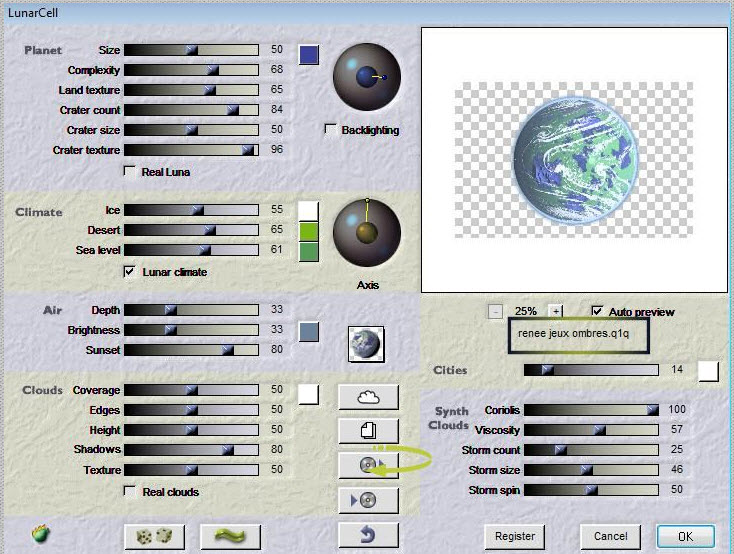This screenshot has width=734, height=554.
Task: Open the white Ice color swatch
Action: pos(308,211)
